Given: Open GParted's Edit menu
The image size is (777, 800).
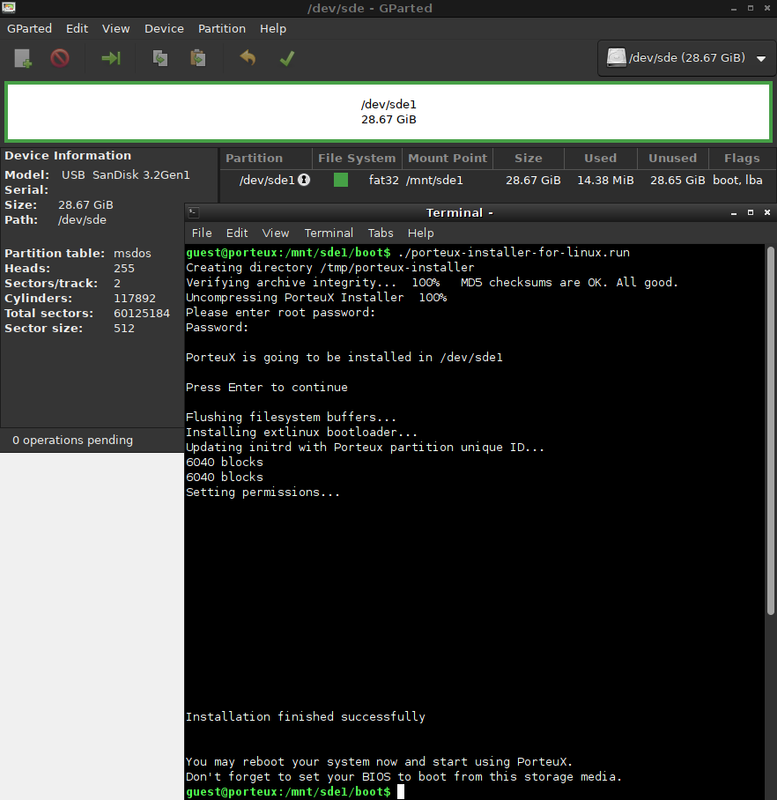Looking at the screenshot, I should [77, 29].
